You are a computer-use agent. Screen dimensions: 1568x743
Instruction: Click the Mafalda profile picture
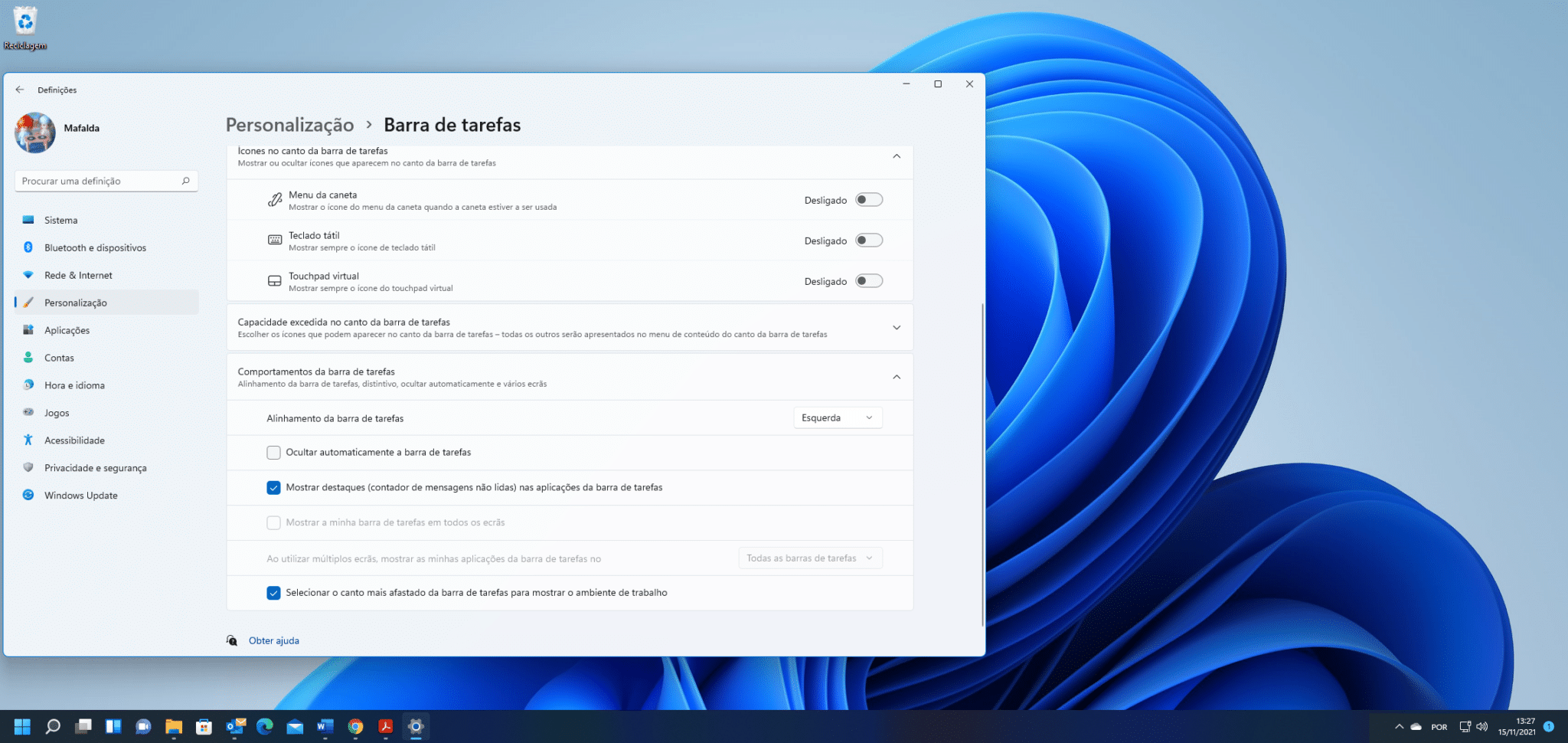pyautogui.click(x=35, y=133)
